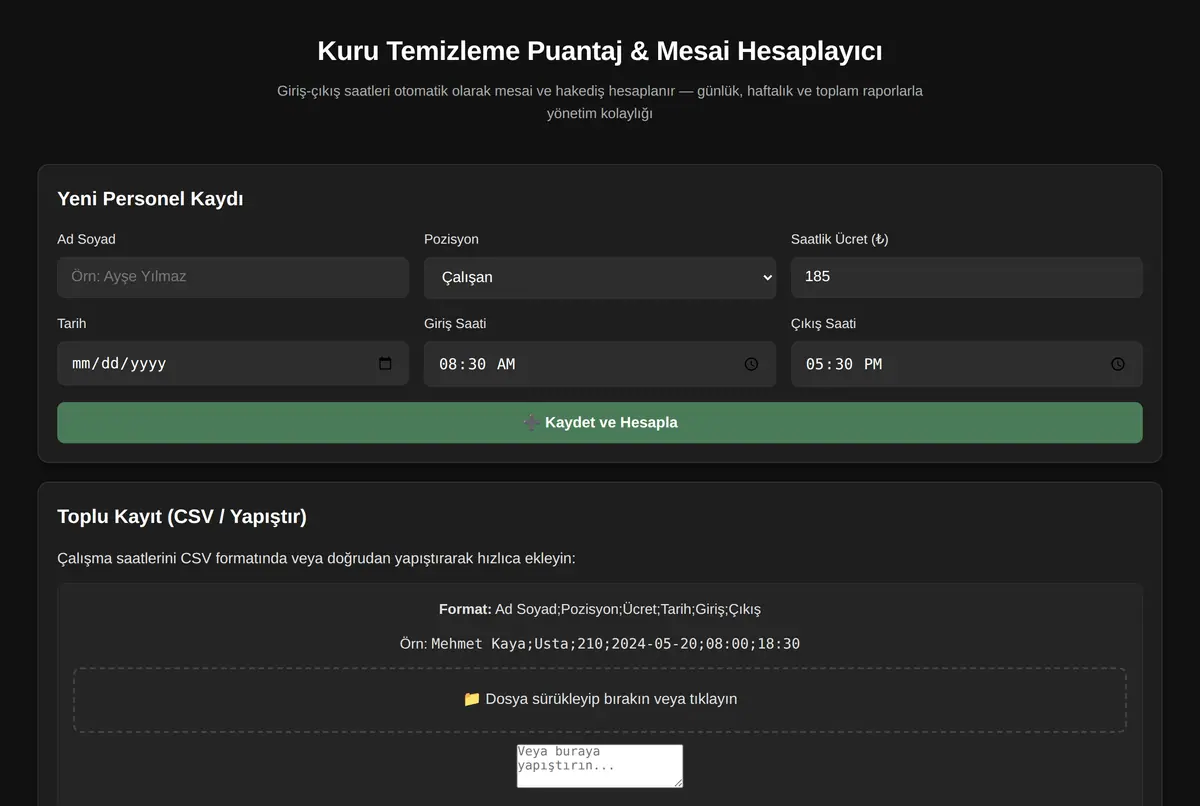Click the subtitle starting Giriş-çıkış saatleri otomatik
The height and width of the screenshot is (806, 1200).
[600, 102]
